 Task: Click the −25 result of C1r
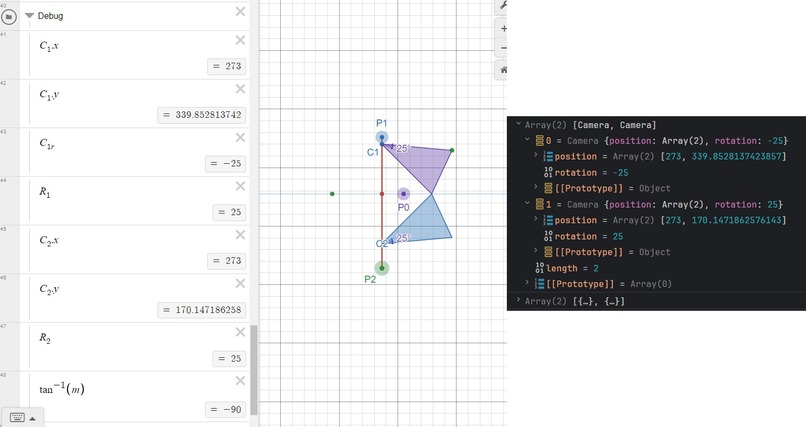[225, 163]
